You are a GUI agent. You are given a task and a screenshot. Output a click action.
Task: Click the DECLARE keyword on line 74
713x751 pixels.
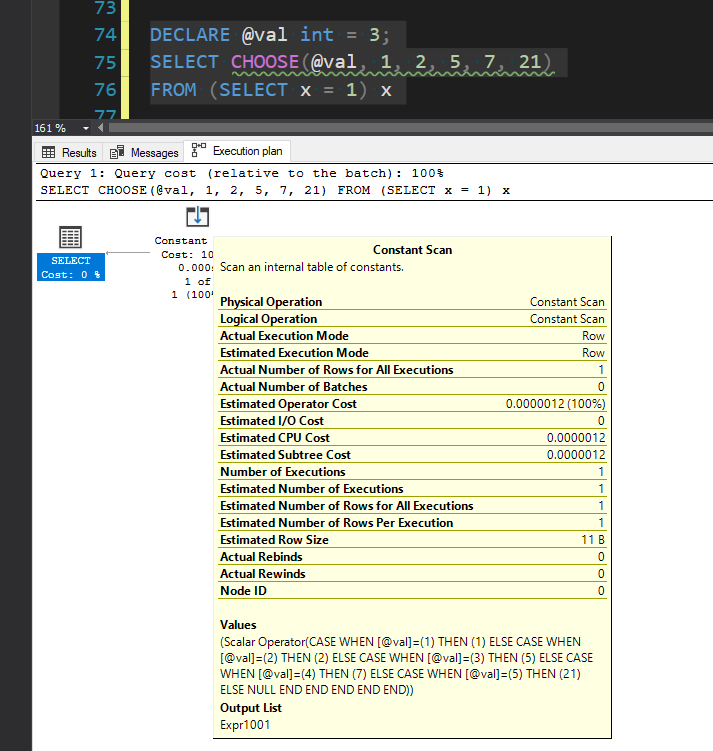pos(190,35)
